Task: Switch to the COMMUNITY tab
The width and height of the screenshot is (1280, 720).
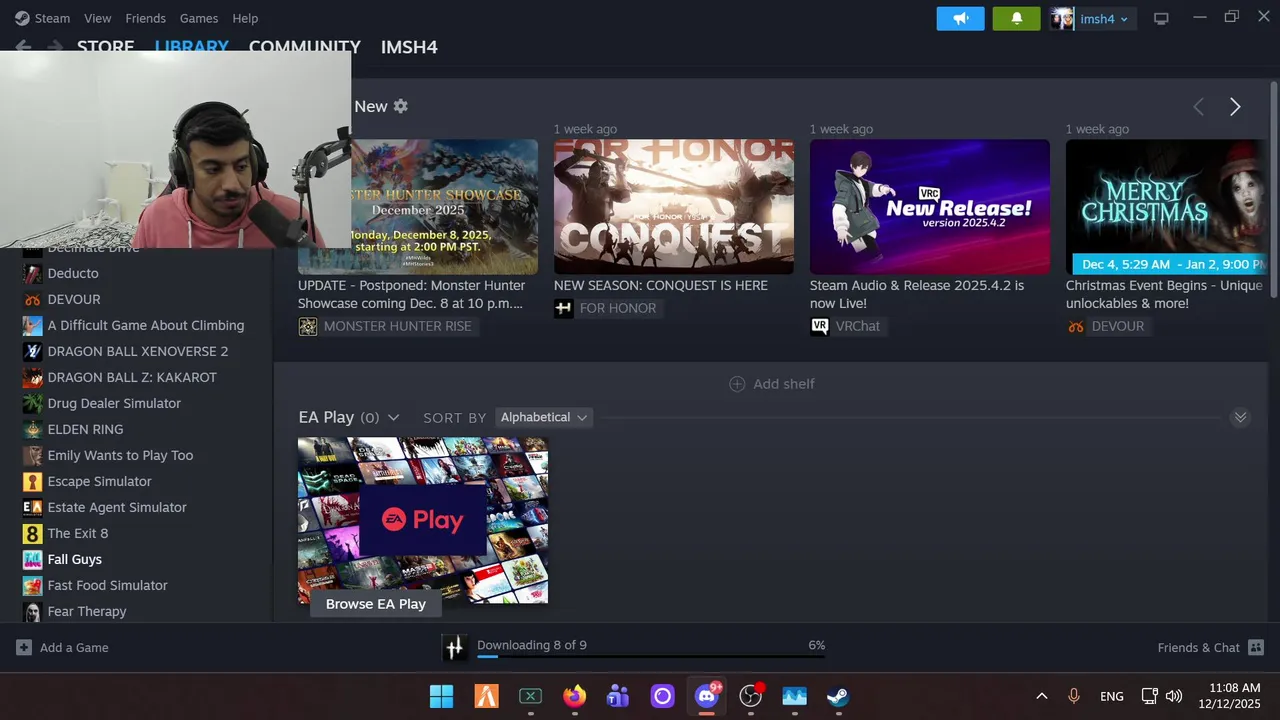Action: point(305,47)
